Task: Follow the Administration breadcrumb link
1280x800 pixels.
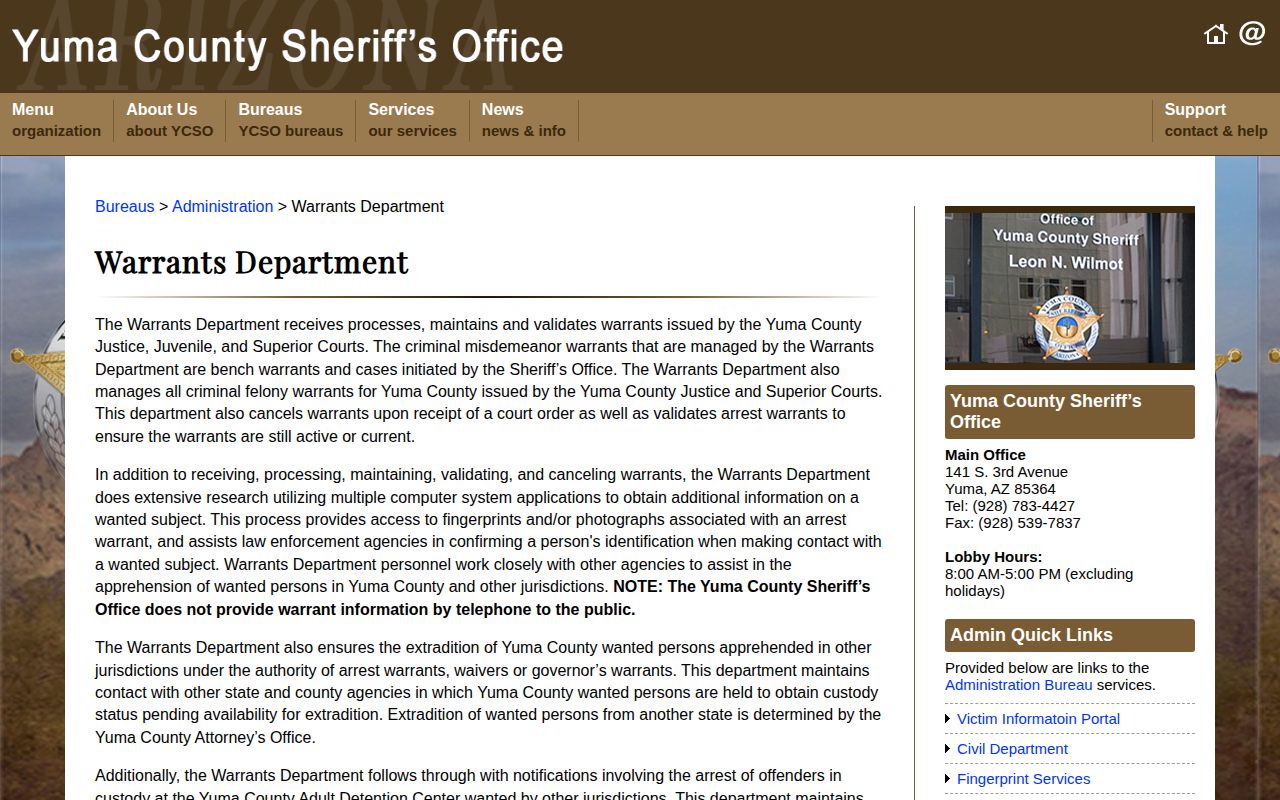Action: tap(222, 206)
